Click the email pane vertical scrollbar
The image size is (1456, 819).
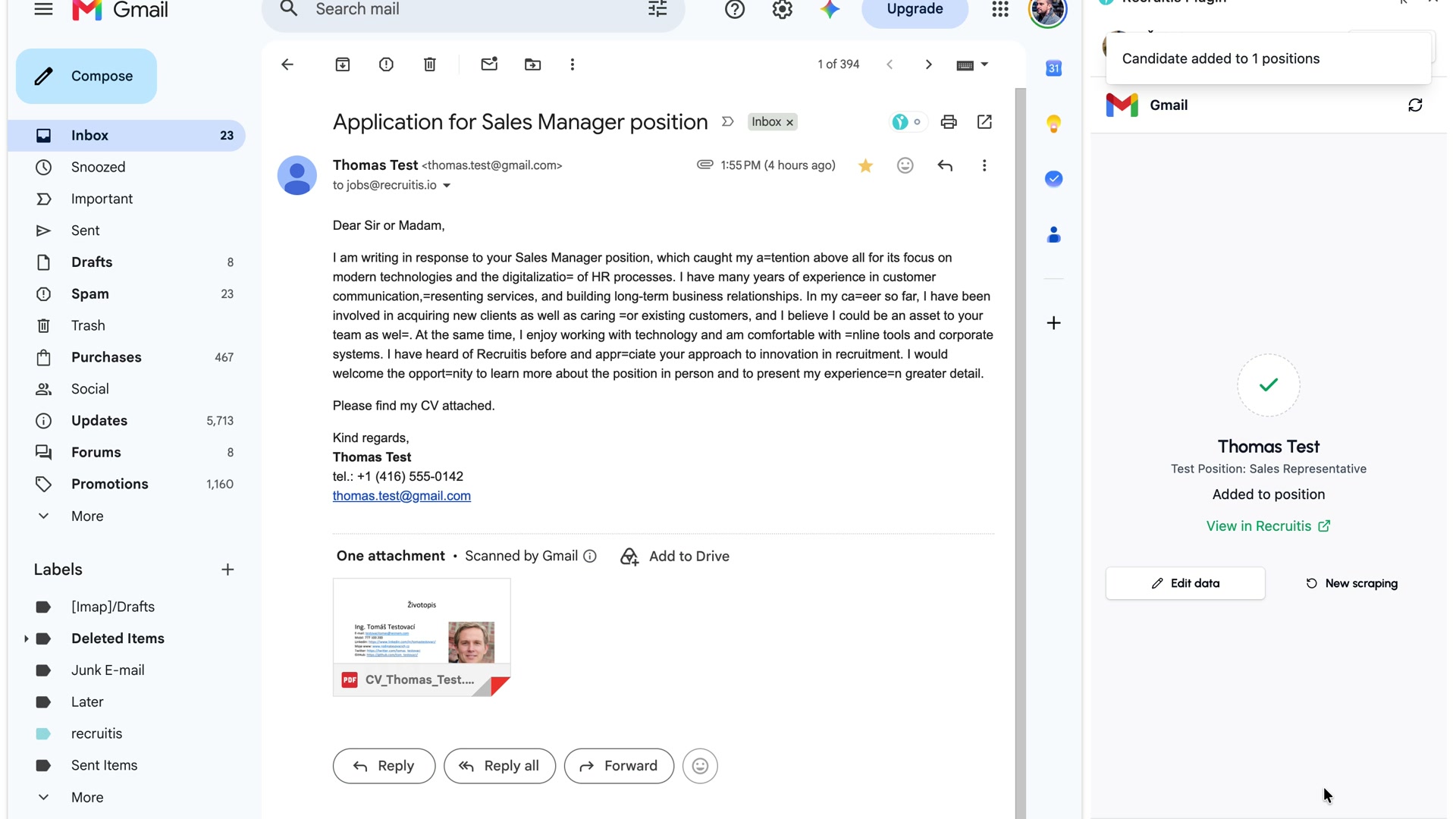point(1021,453)
